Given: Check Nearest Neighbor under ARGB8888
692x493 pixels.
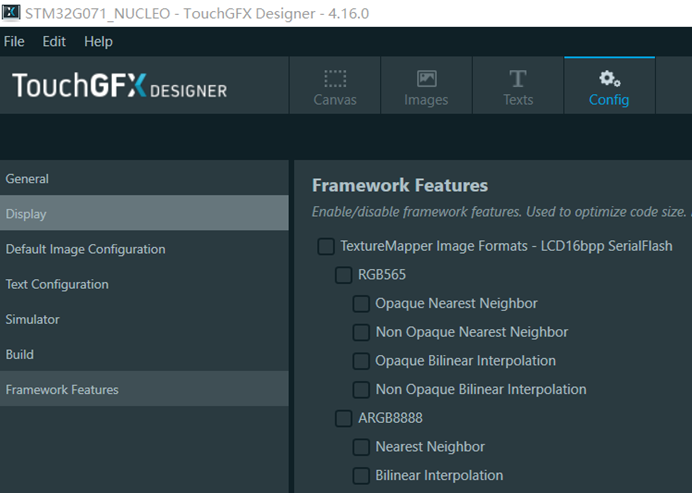Looking at the screenshot, I should pos(361,447).
